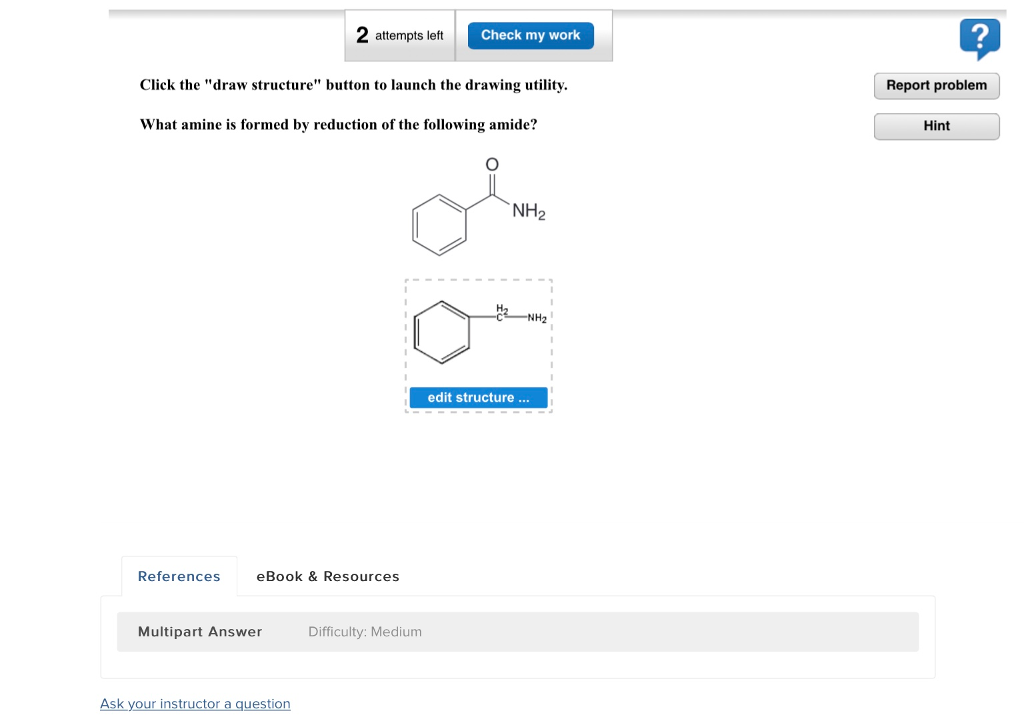1024x727 pixels.
Task: Click the Check my work button
Action: pos(530,35)
